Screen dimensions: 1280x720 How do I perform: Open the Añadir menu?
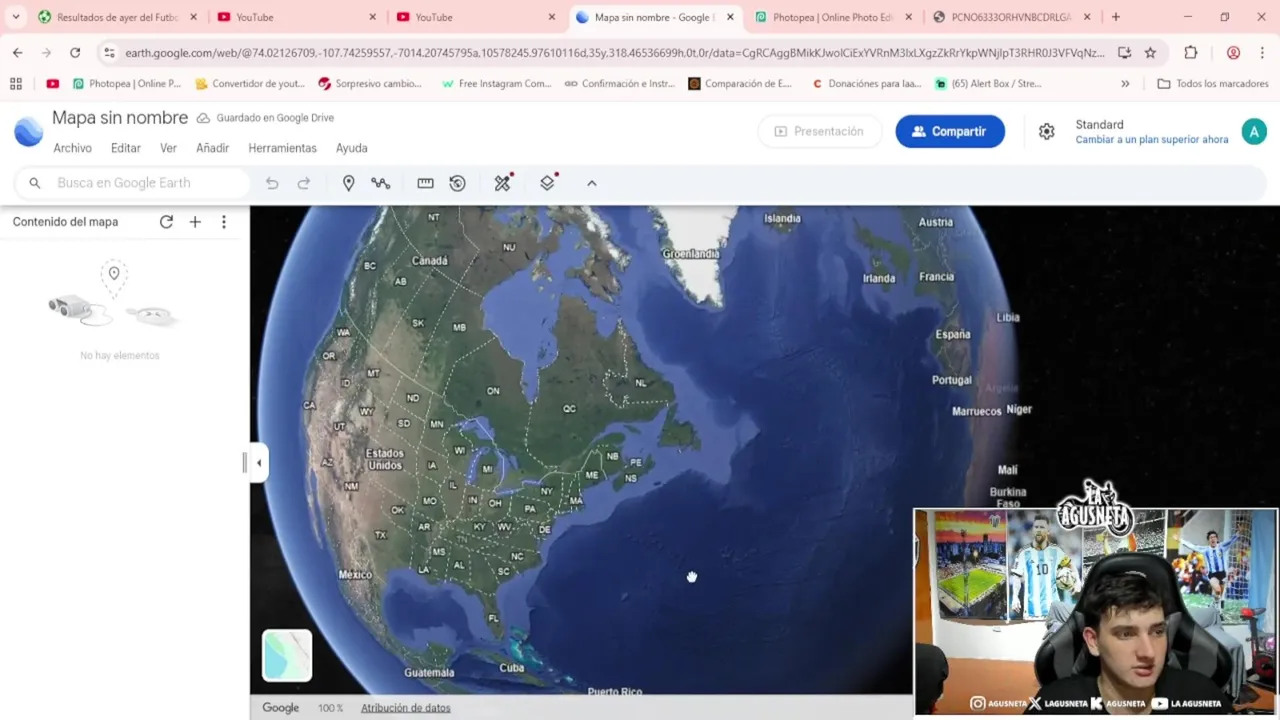(212, 148)
